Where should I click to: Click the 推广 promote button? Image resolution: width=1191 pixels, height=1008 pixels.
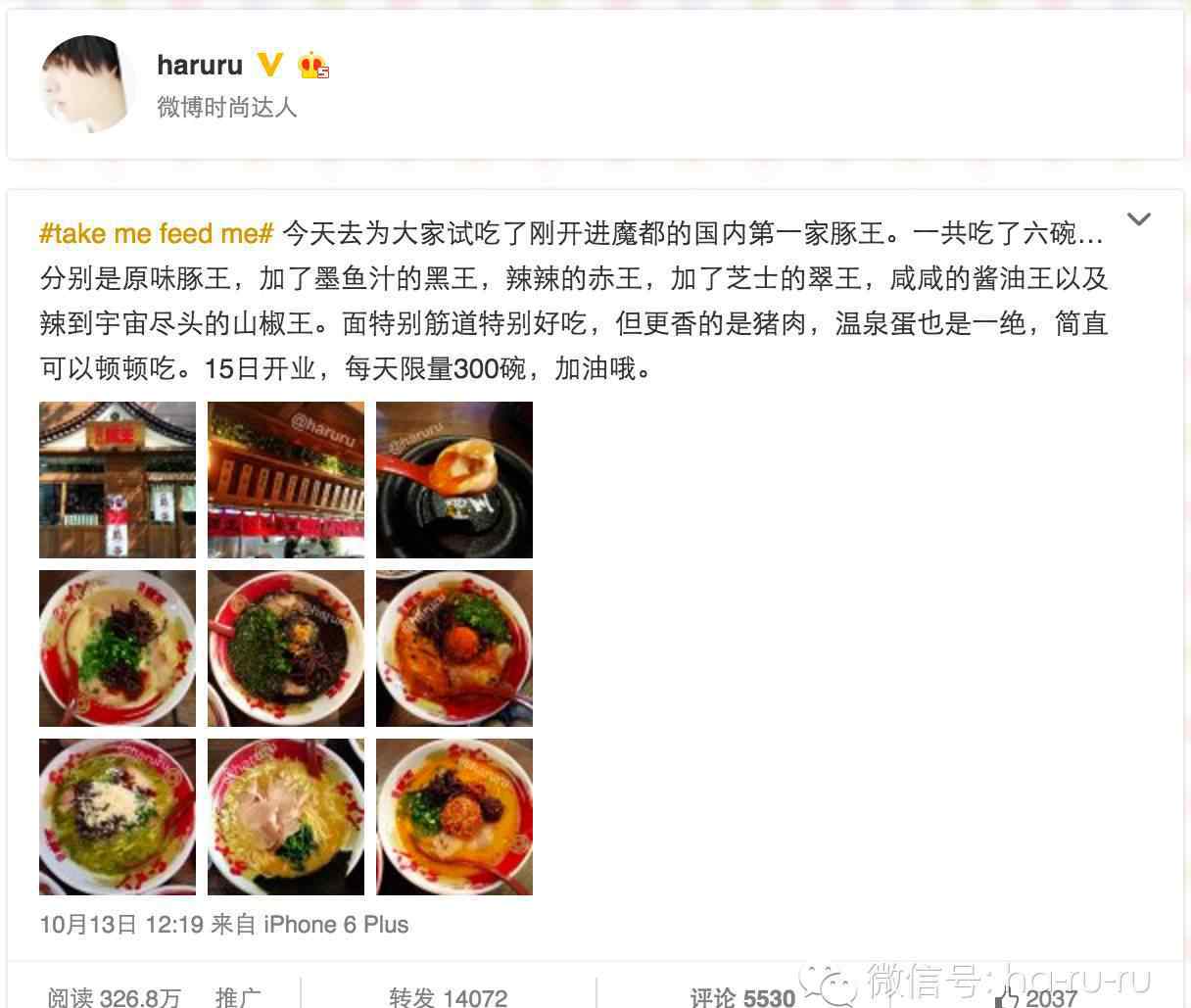point(238,997)
